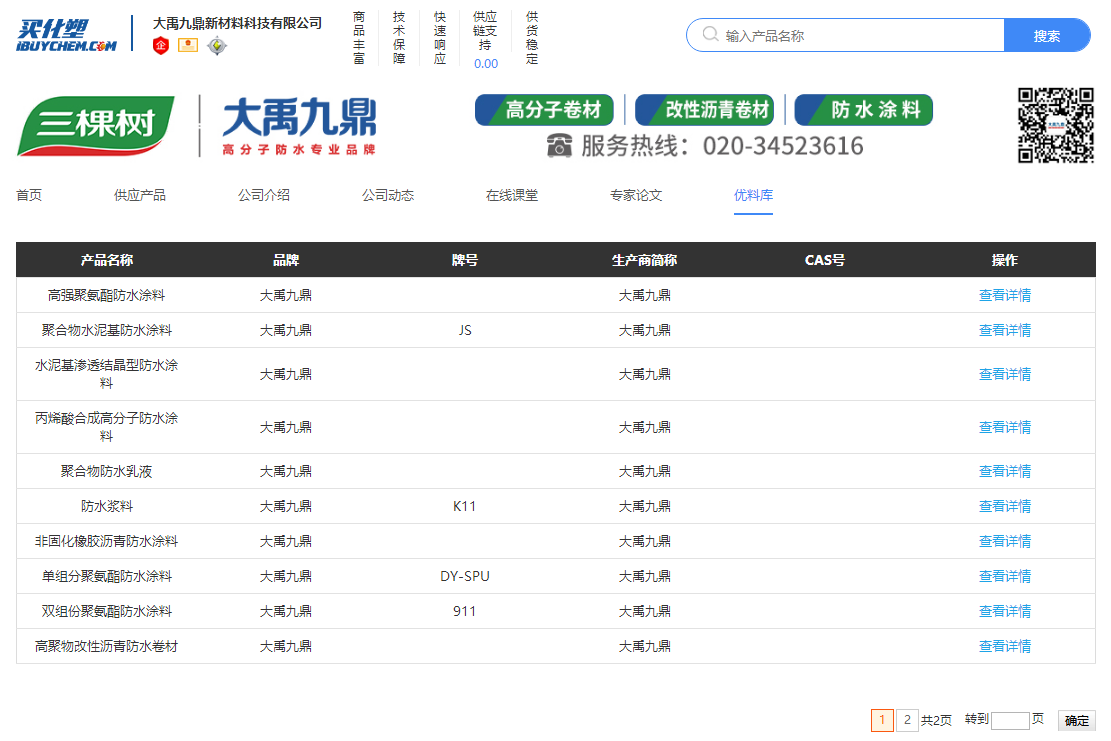Click the DY-SPU grade cell
This screenshot has height=741, width=1111.
click(x=465, y=576)
